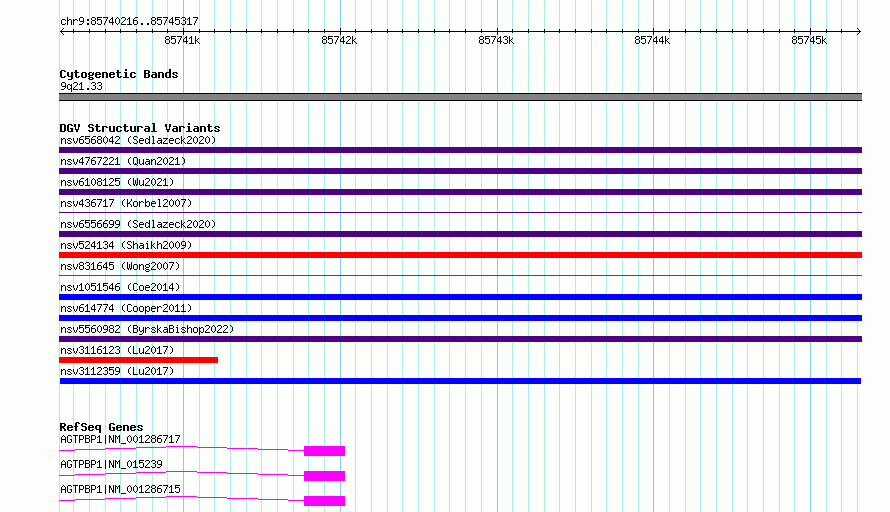Viewport: 890px width, 512px height.
Task: Open variant nsv6108125 (Wu2021) label
Action: 117,182
